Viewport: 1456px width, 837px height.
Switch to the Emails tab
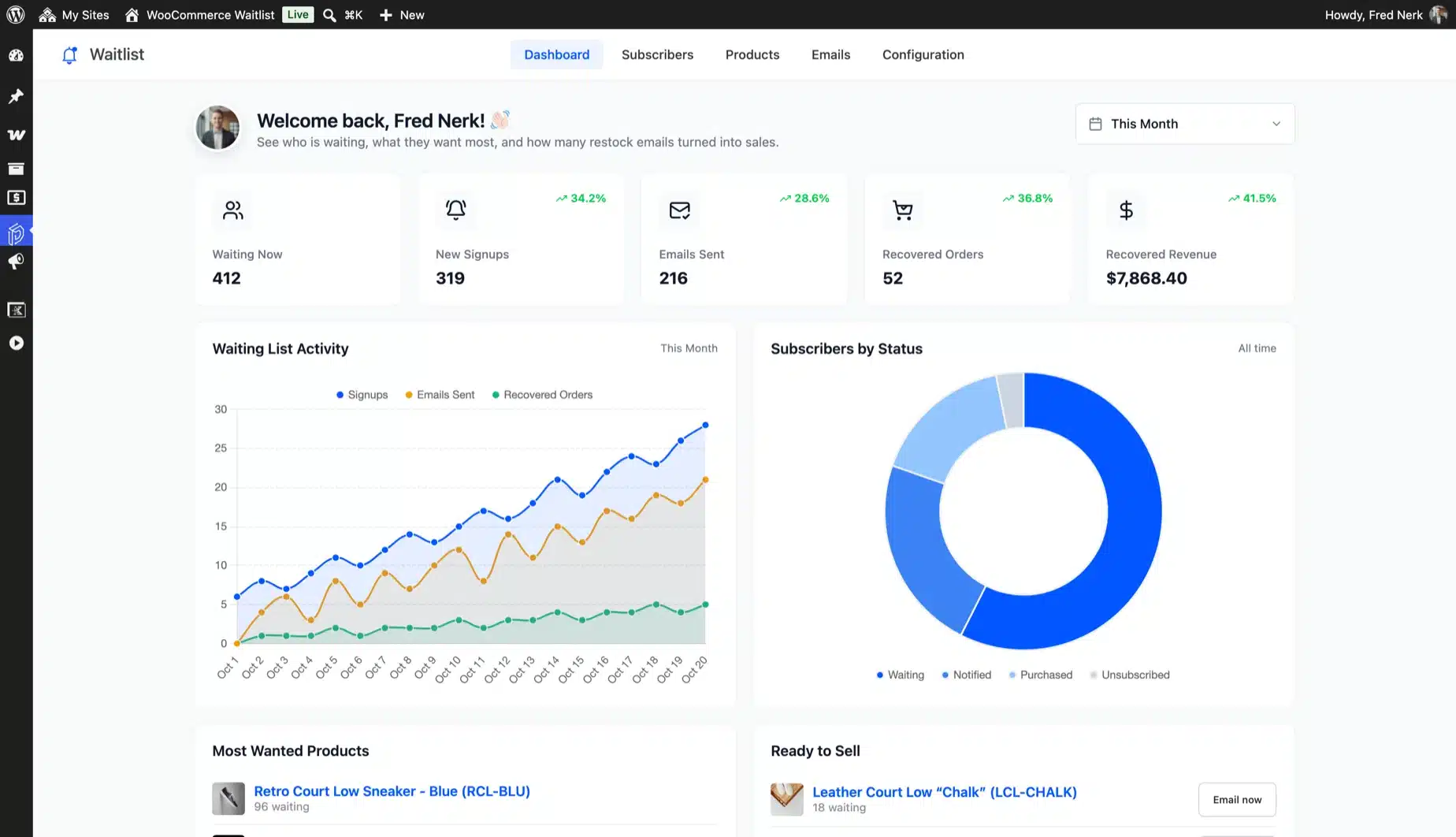click(830, 54)
